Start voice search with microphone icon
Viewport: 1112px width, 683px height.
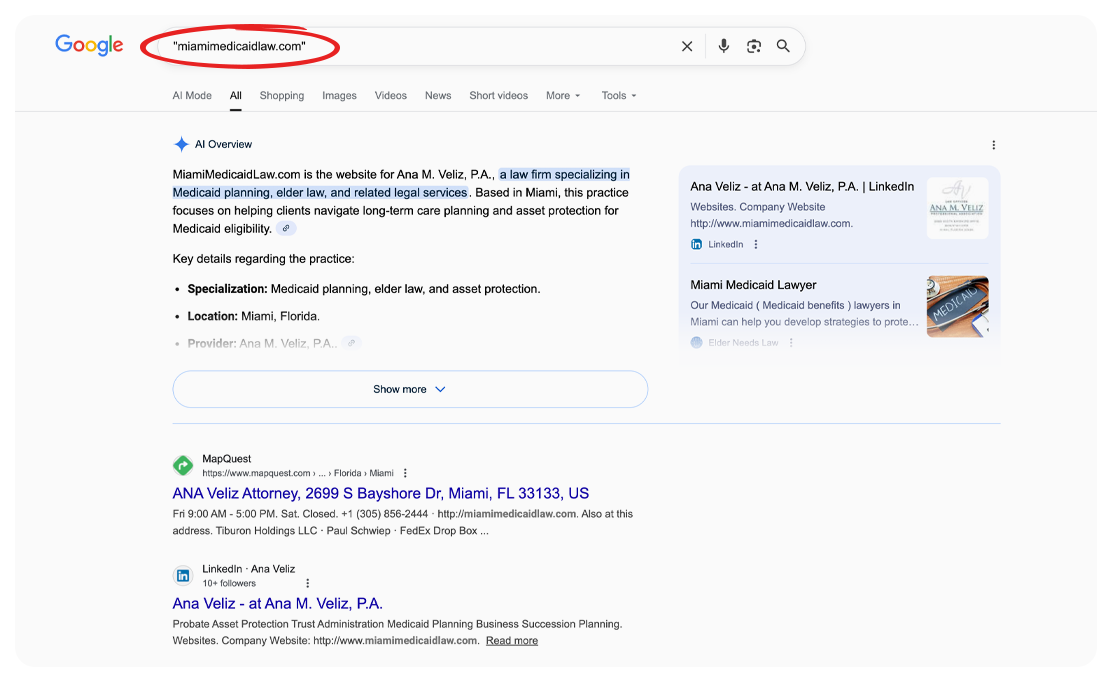click(x=724, y=46)
